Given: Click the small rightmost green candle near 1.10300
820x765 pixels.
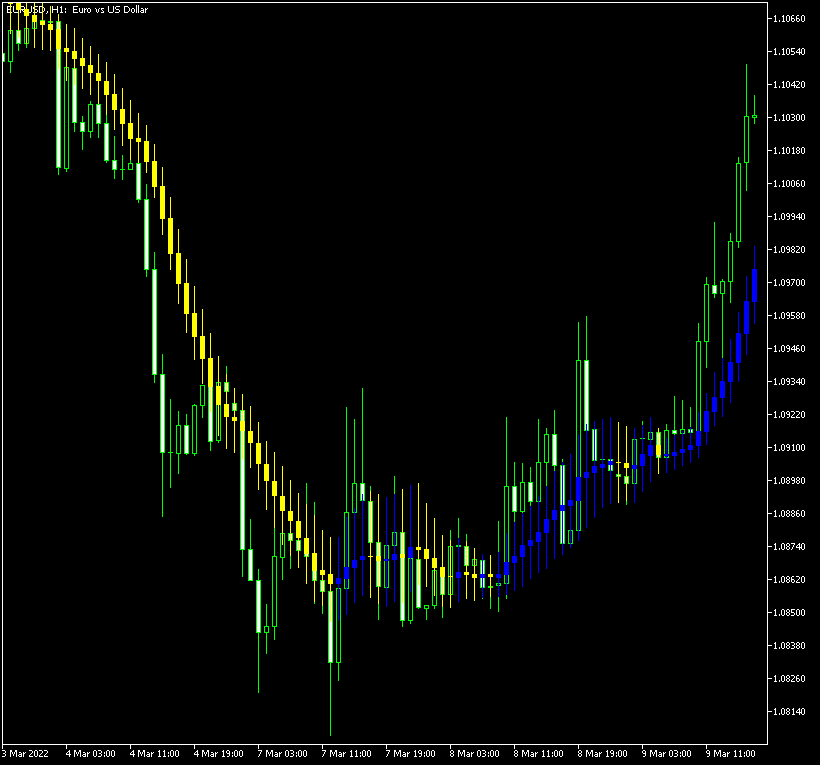Looking at the screenshot, I should (x=754, y=117).
